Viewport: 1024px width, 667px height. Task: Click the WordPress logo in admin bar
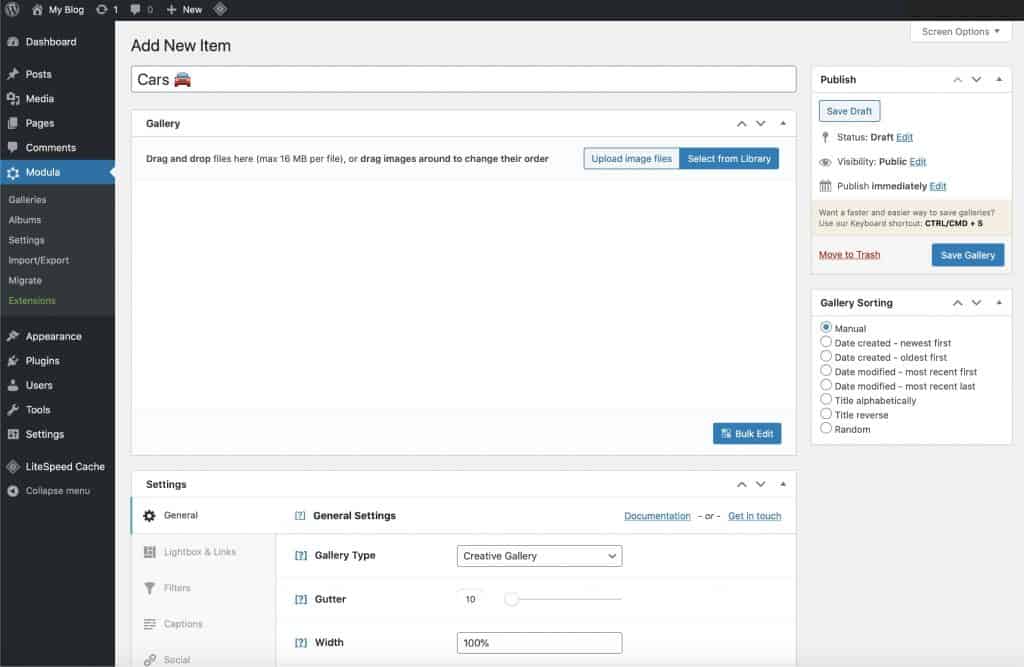click(x=13, y=9)
